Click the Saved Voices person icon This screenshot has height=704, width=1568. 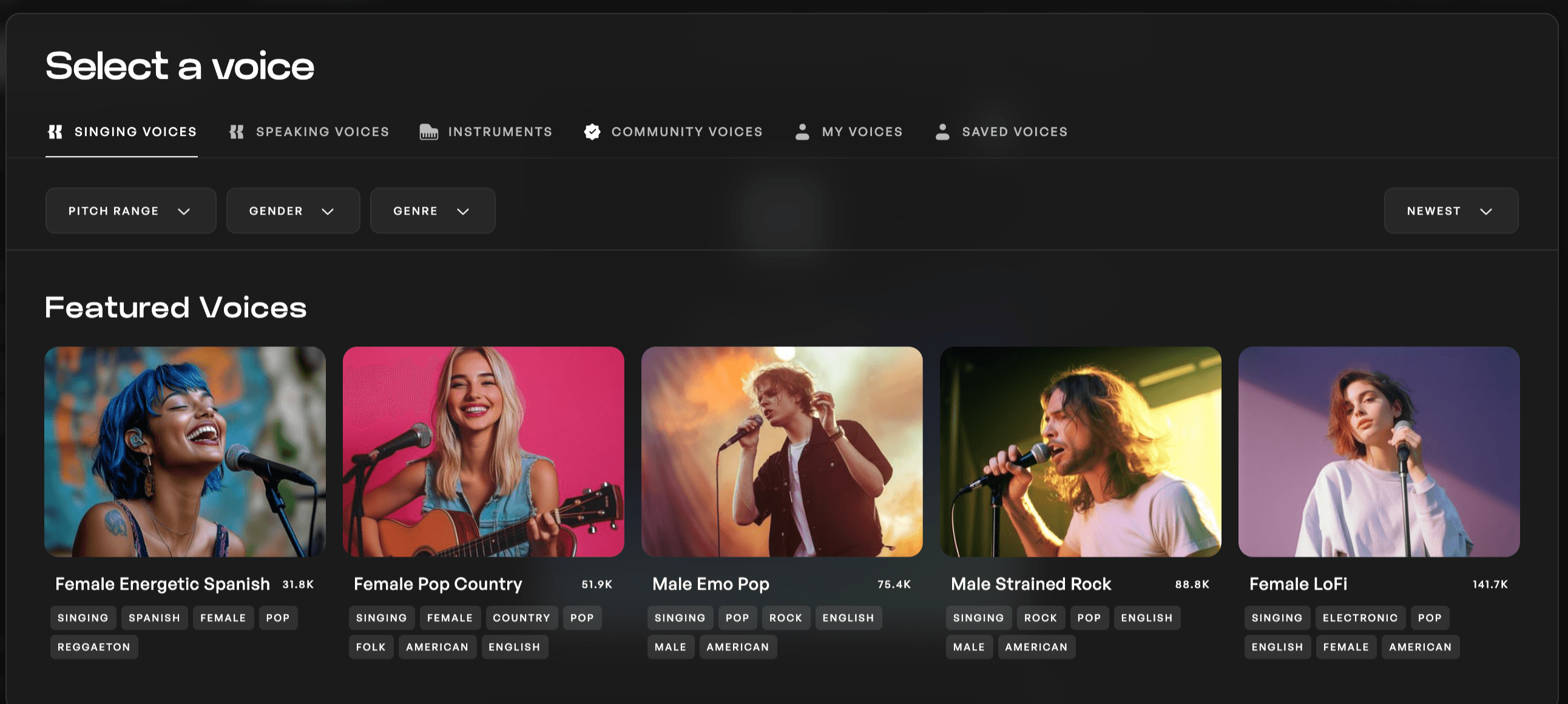942,132
